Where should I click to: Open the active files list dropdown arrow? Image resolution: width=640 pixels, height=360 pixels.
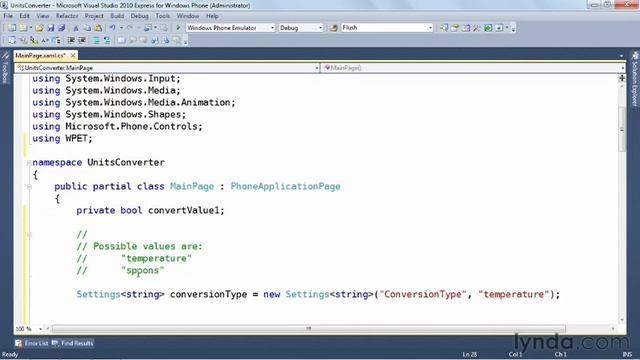coord(621,56)
